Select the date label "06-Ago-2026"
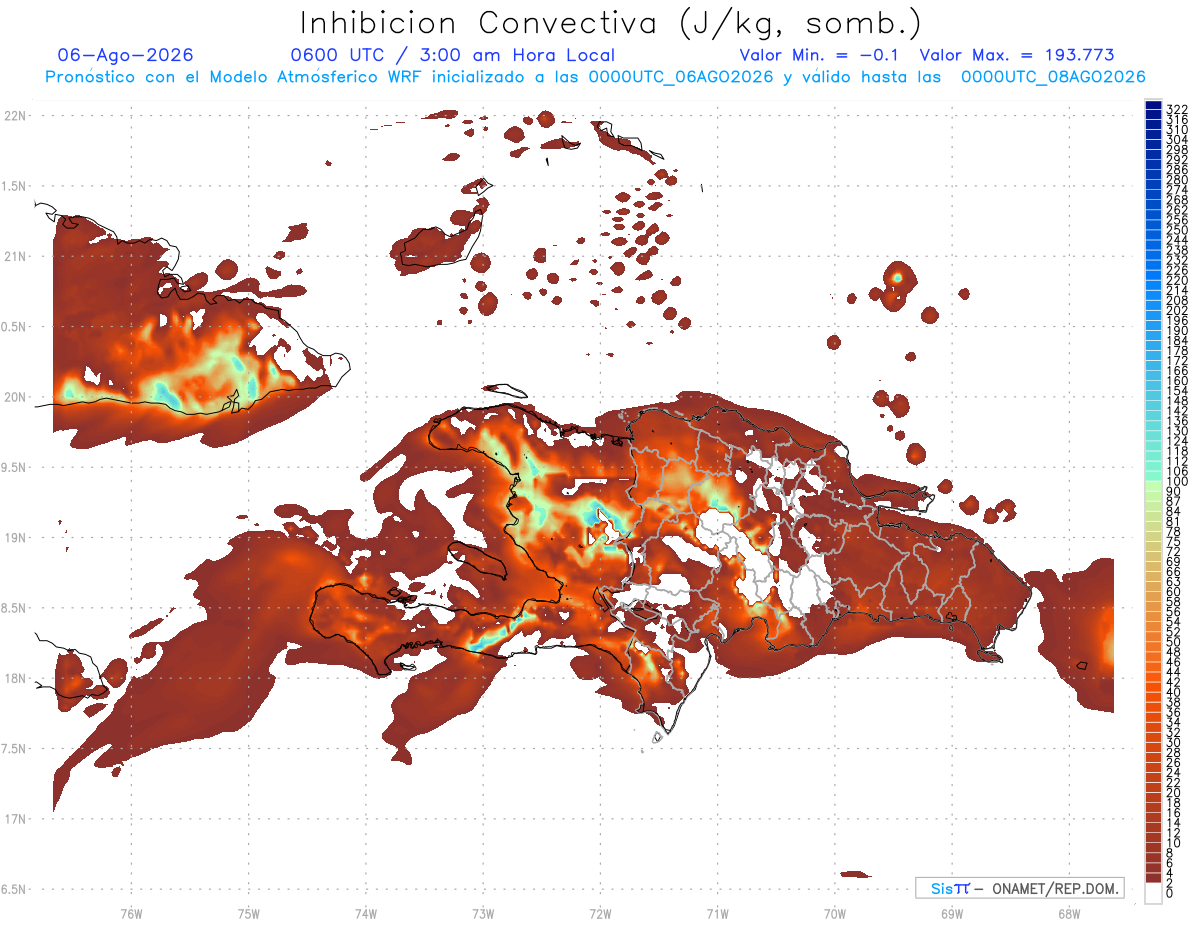Viewport: 1200px width, 927px height. pyautogui.click(x=126, y=56)
